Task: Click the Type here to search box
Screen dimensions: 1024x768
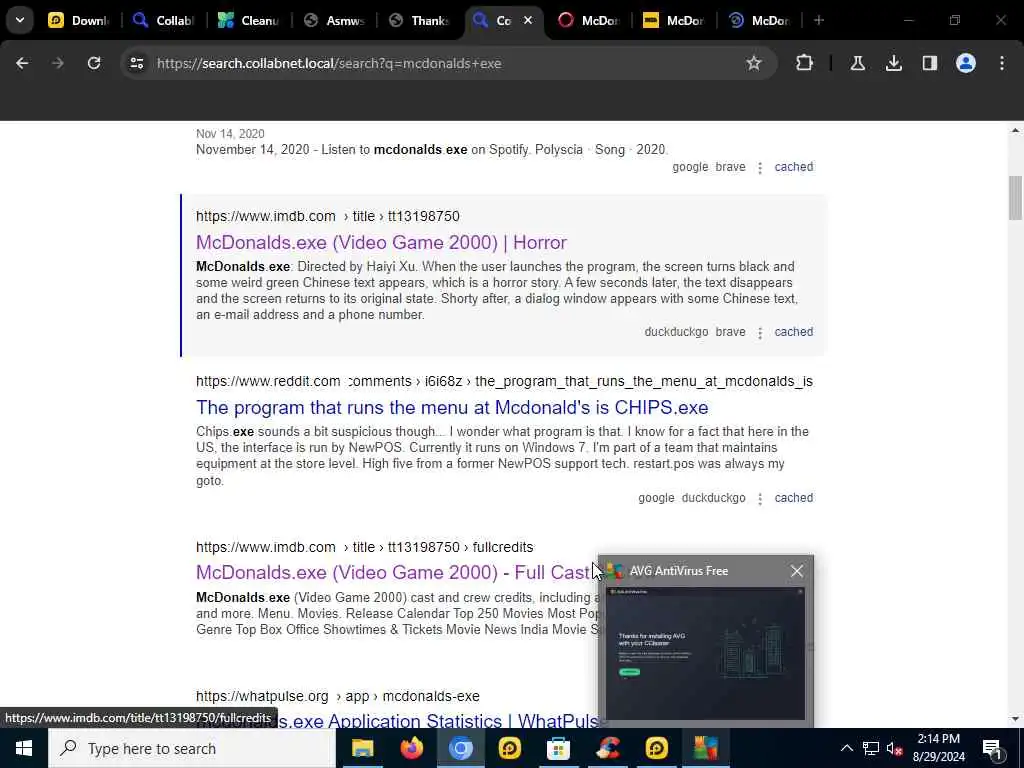Action: point(191,748)
